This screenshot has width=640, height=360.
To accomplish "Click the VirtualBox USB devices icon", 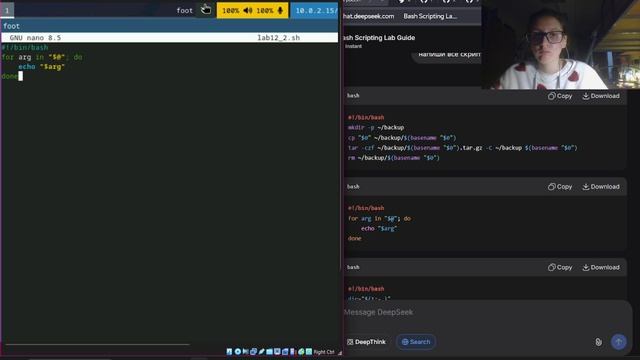I will [261, 351].
